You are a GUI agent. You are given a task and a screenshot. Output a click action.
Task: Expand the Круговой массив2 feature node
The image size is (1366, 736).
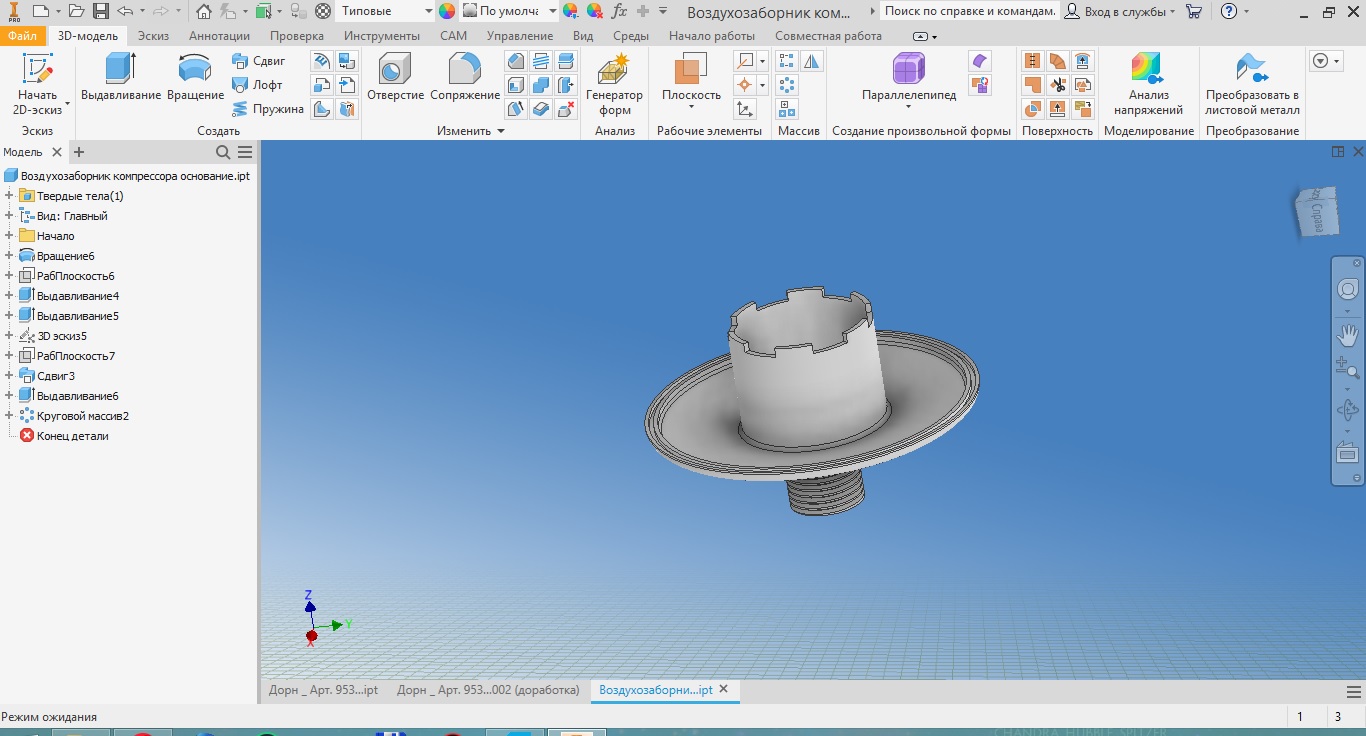coord(9,416)
